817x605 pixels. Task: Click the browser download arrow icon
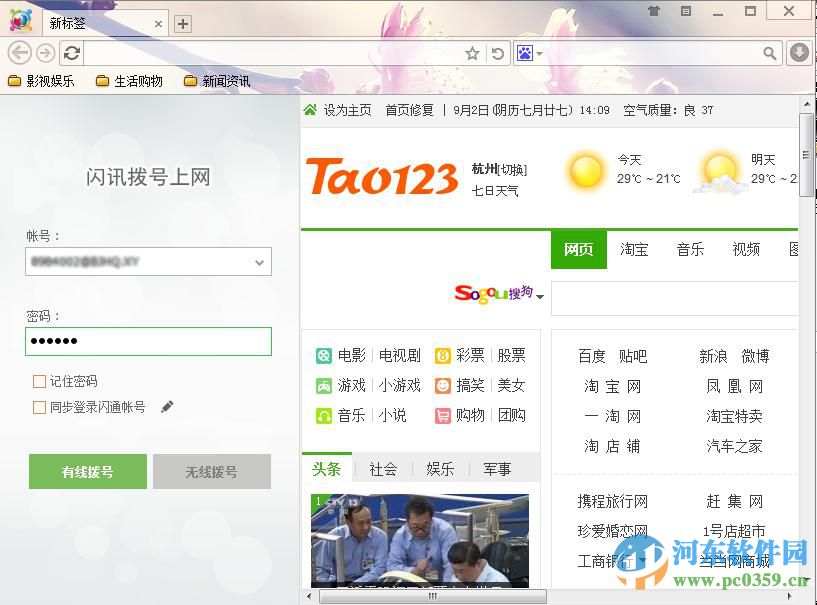799,52
